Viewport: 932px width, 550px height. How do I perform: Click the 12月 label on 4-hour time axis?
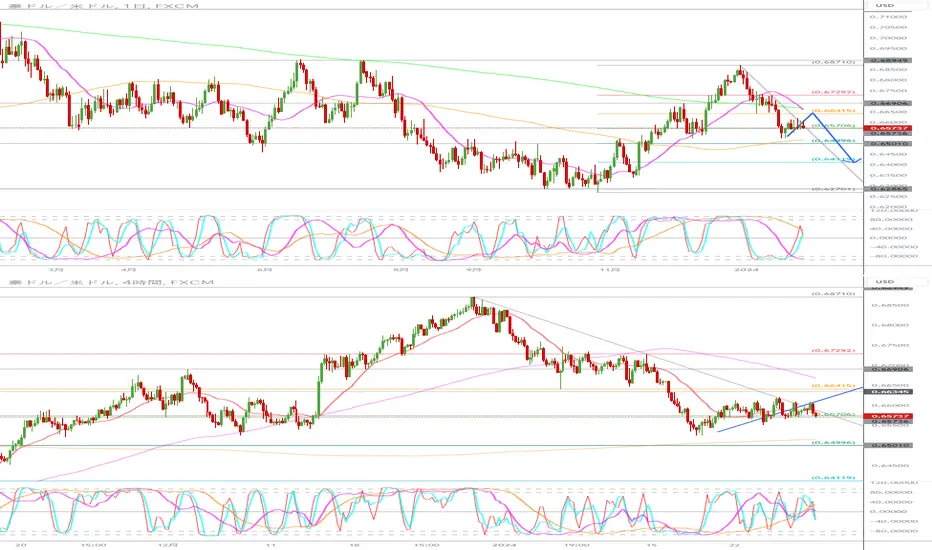(x=168, y=545)
